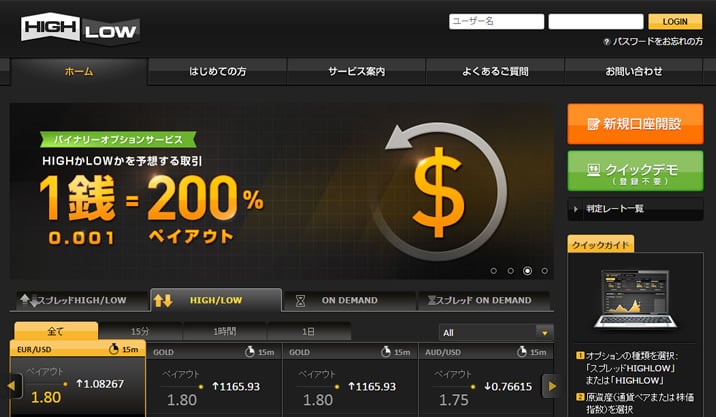This screenshot has height=417, width=716.
Task: Open the All asset dropdown
Action: coord(496,333)
